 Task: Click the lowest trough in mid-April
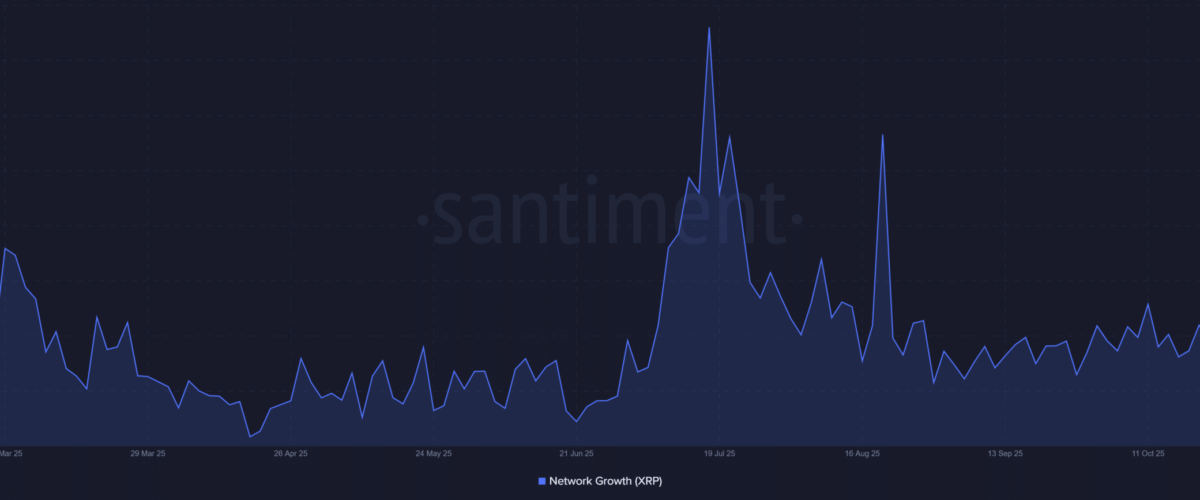coord(250,437)
